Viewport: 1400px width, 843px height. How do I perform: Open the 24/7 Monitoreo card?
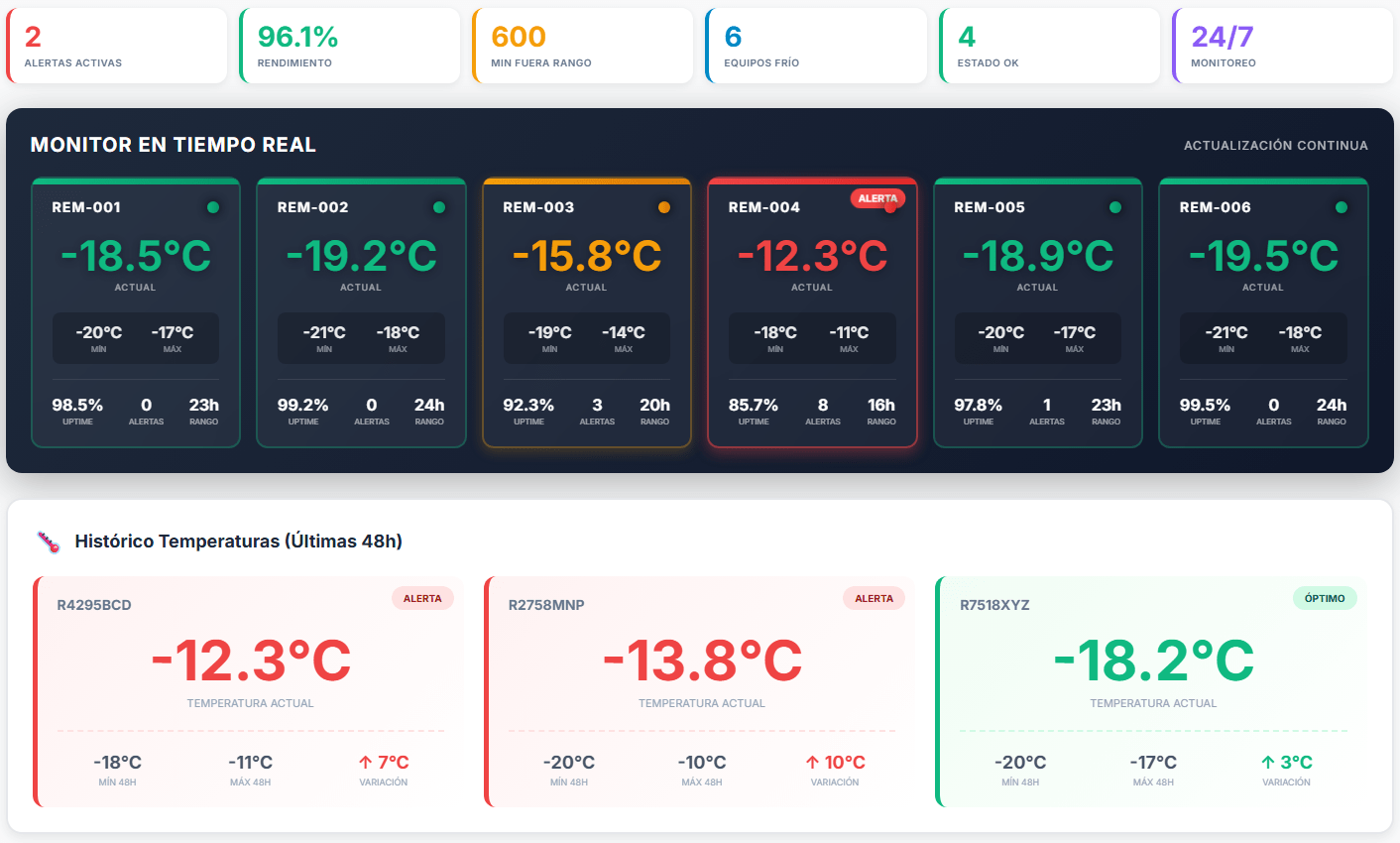click(1283, 46)
